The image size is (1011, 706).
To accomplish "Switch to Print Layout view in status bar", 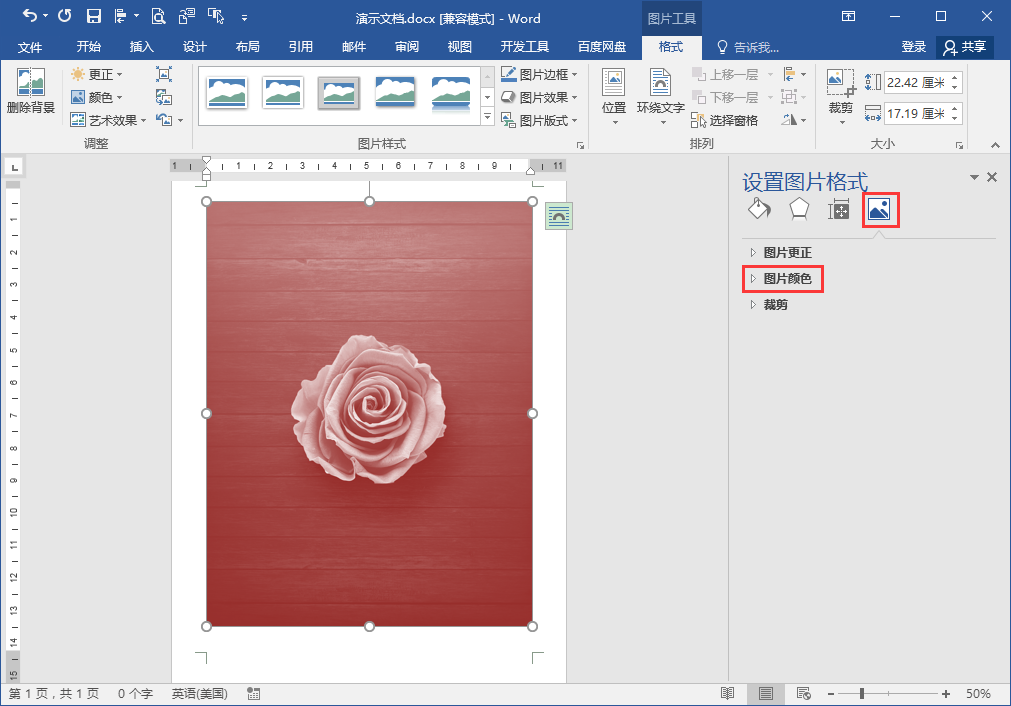I will coord(765,694).
